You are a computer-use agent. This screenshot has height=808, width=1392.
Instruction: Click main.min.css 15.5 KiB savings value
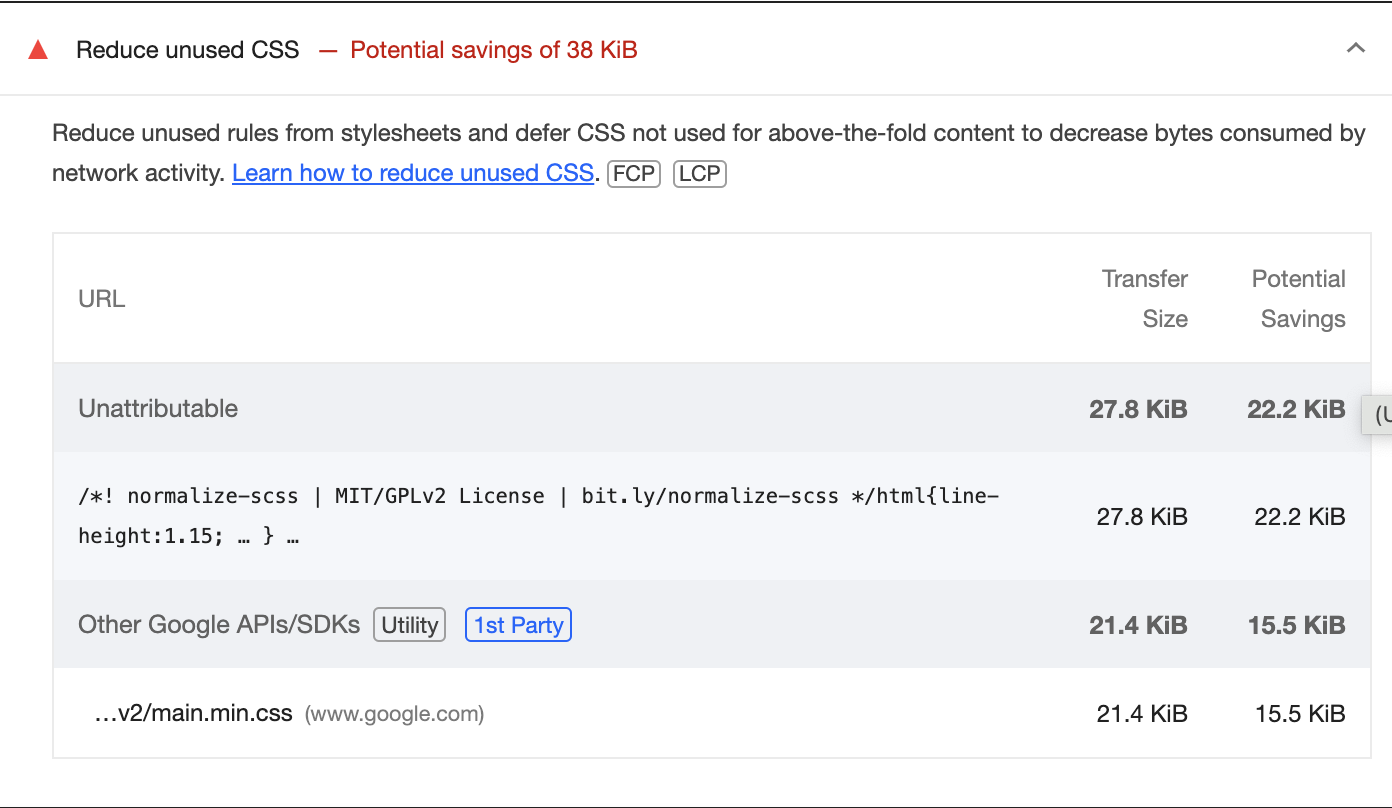1300,714
